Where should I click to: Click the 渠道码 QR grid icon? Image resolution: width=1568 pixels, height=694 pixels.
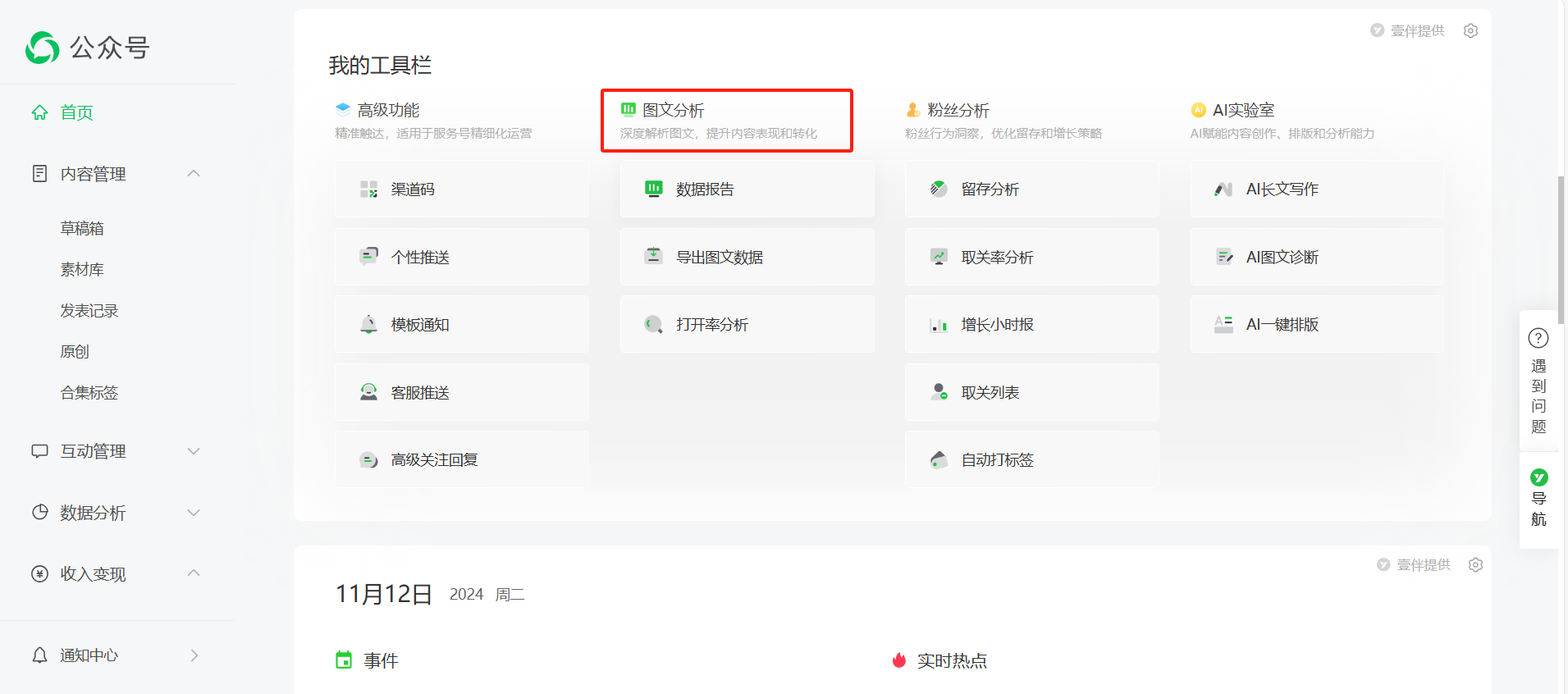(368, 189)
